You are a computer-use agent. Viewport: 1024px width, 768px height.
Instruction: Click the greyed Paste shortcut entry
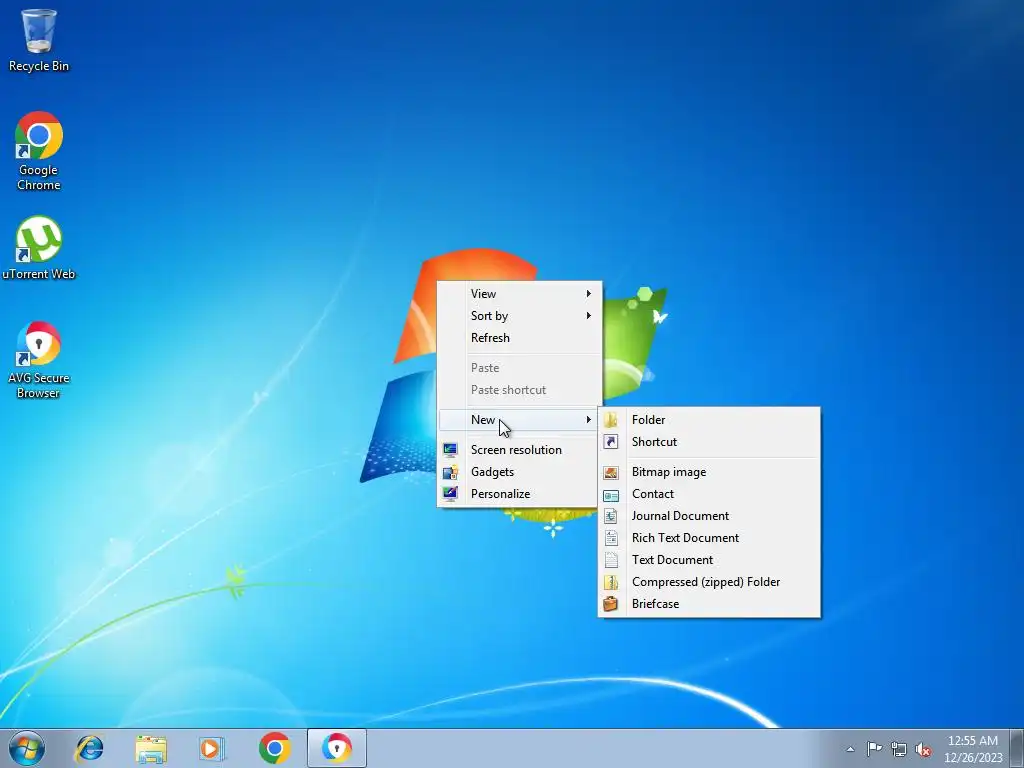coord(519,390)
